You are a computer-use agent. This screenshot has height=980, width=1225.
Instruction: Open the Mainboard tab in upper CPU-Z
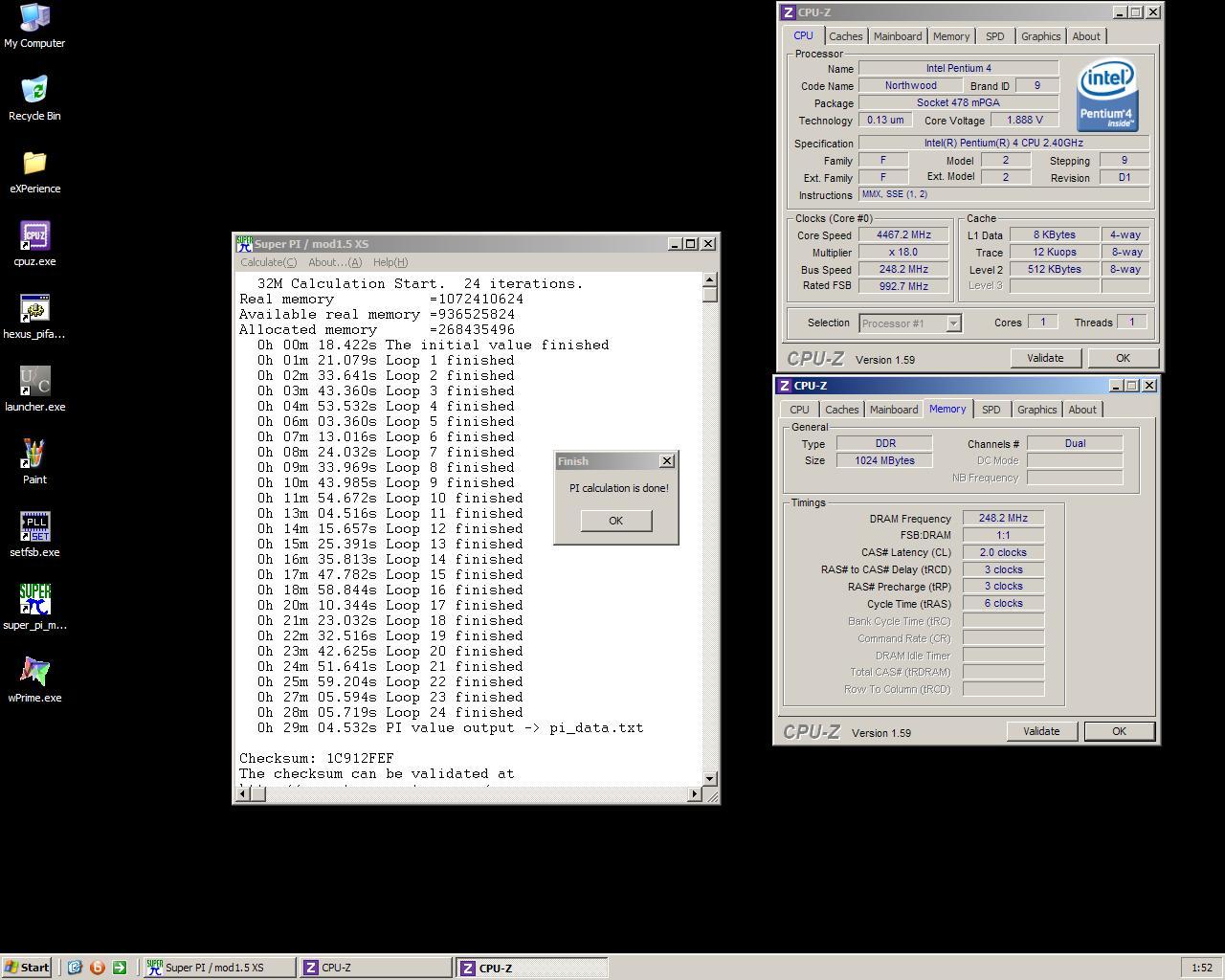(898, 36)
